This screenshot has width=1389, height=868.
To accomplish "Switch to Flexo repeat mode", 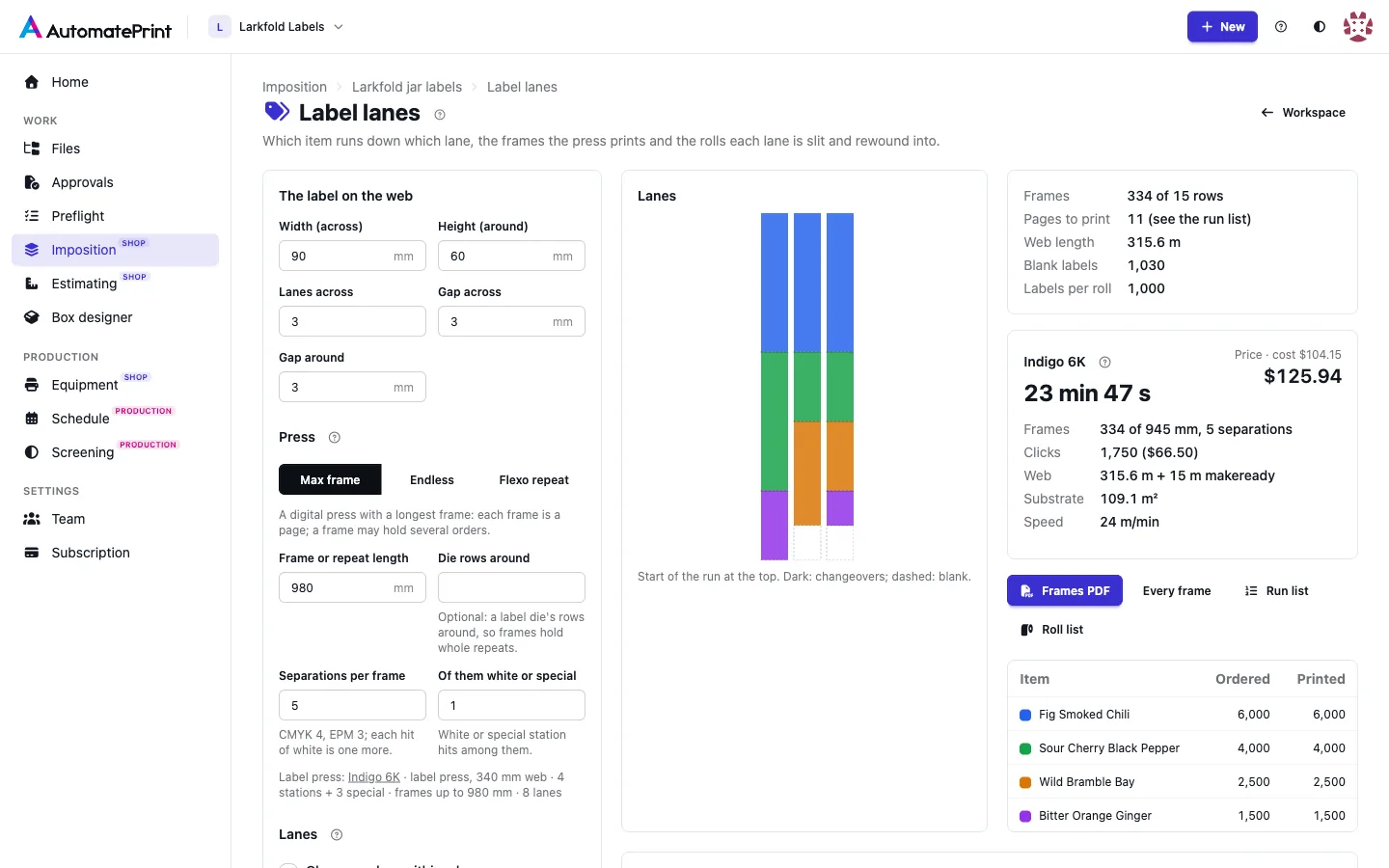I will [x=533, y=479].
